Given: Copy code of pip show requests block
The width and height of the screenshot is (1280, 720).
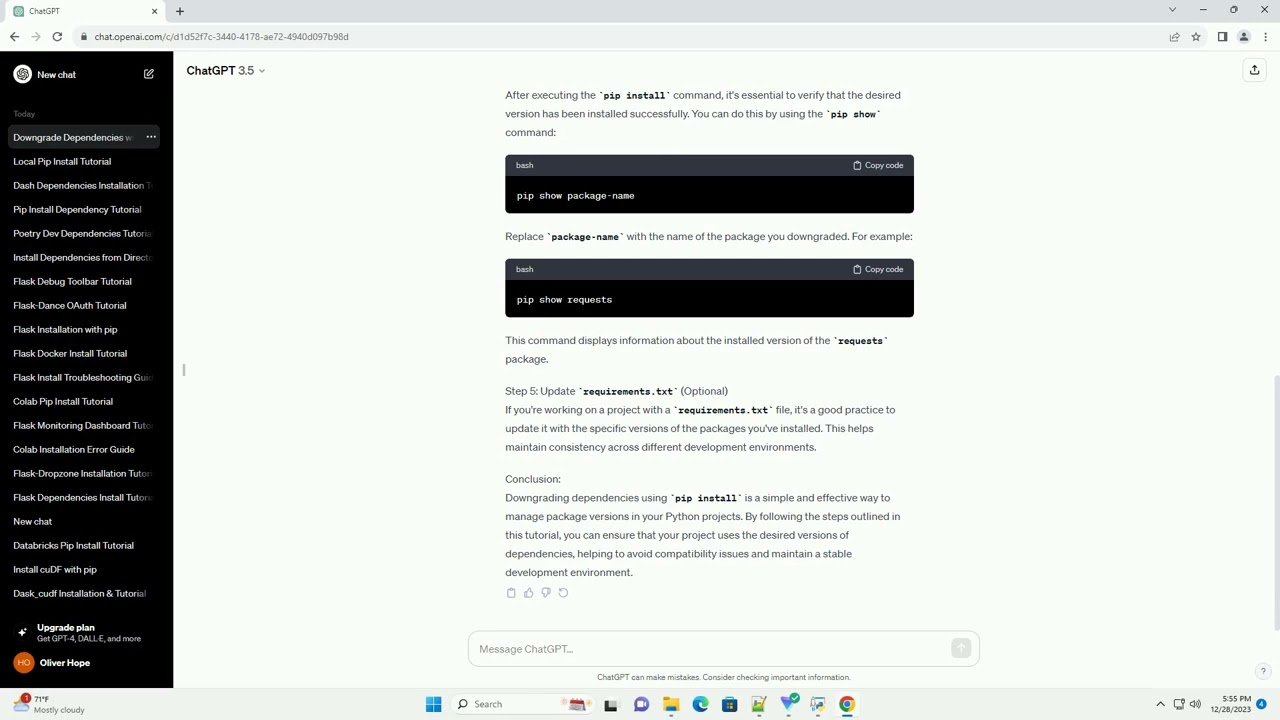Looking at the screenshot, I should (878, 269).
